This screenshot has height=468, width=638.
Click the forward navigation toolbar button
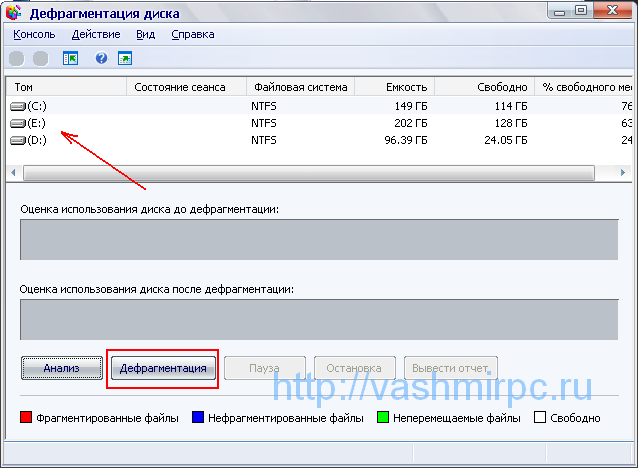[x=41, y=59]
